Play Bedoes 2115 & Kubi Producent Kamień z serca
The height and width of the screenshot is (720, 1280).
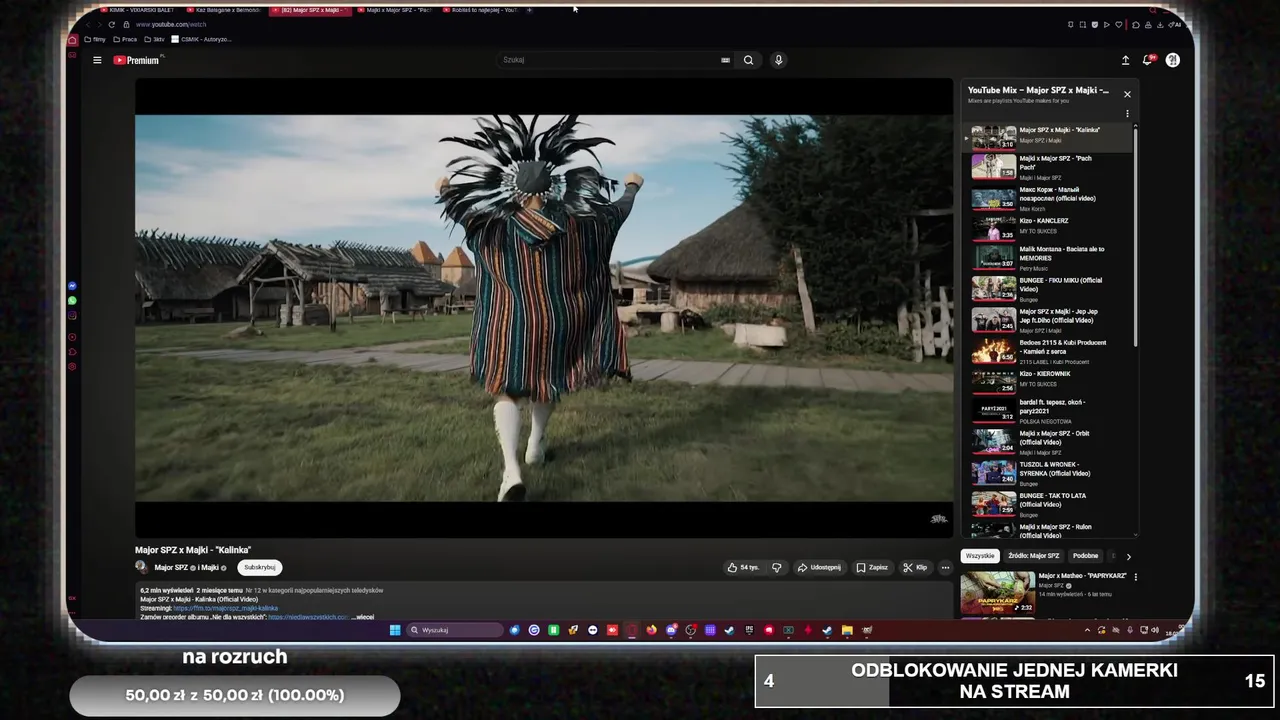click(1050, 351)
